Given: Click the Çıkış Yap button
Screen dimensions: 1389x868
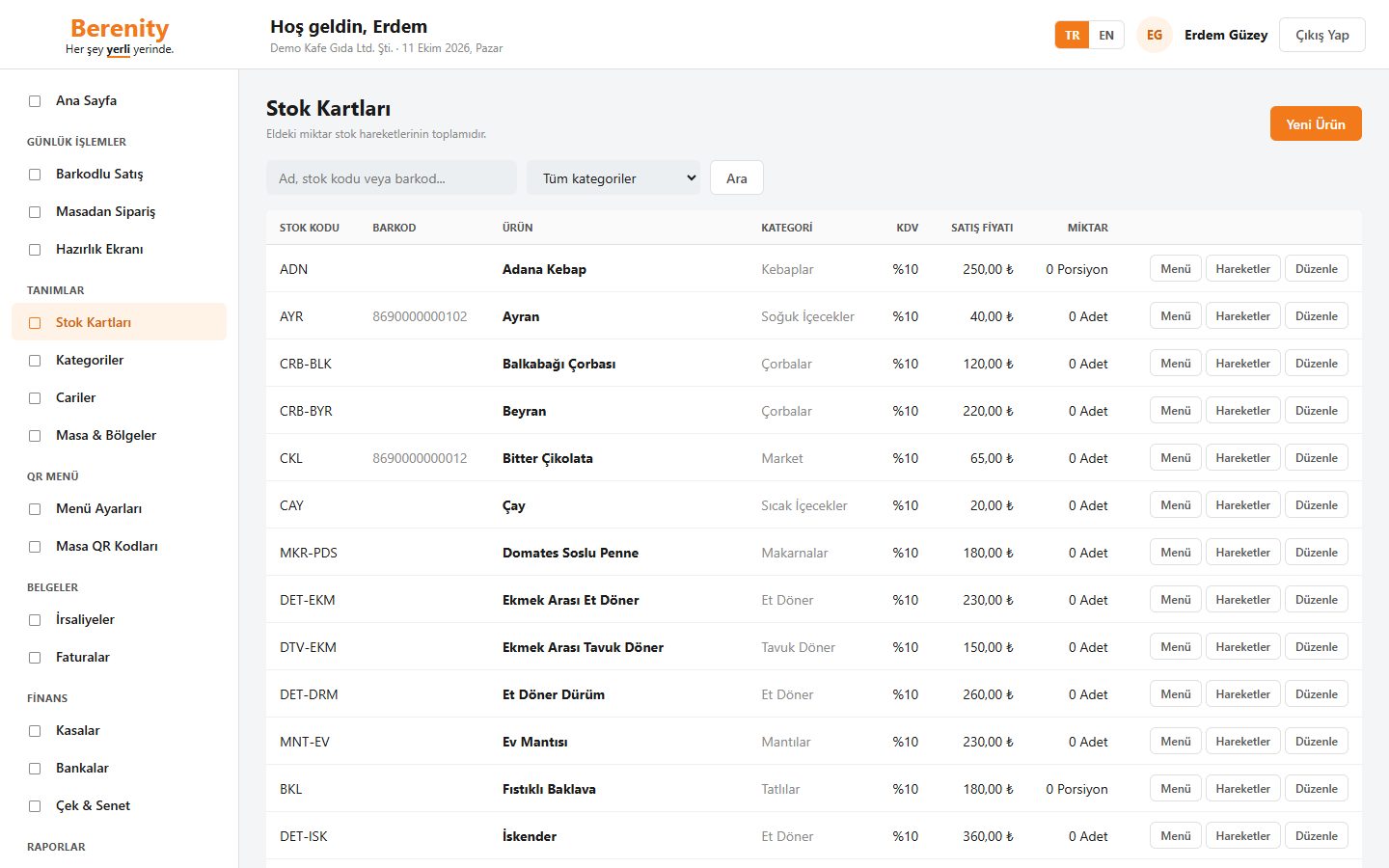Looking at the screenshot, I should tap(1322, 35).
